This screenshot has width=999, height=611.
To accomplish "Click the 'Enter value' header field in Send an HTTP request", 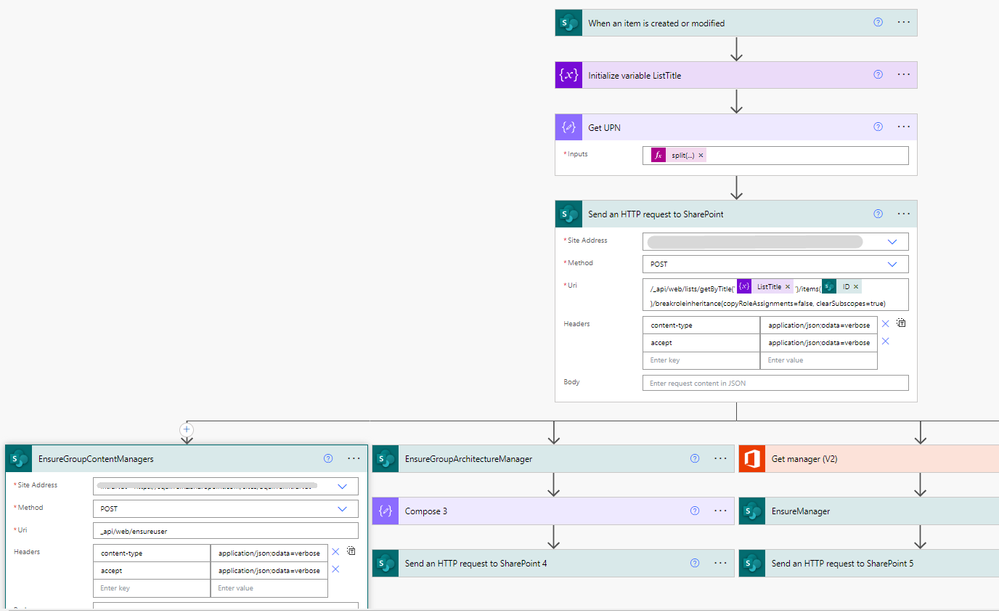I will tap(819, 361).
